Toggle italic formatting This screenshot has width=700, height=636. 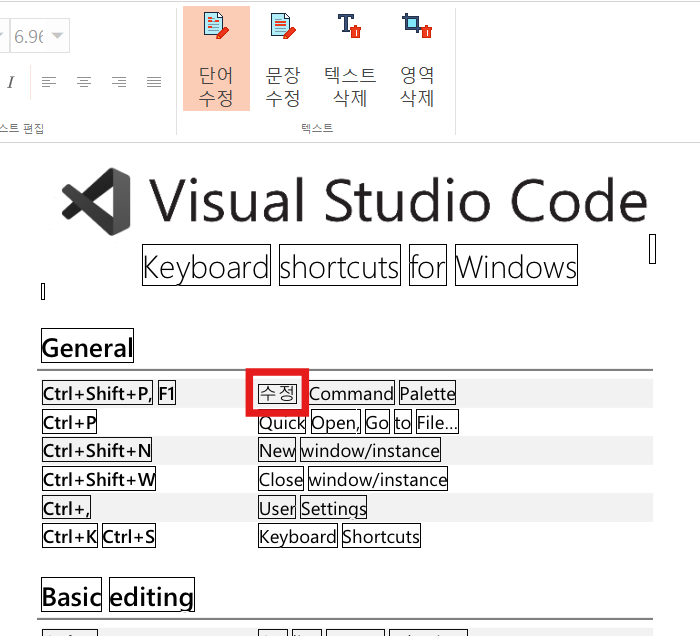pyautogui.click(x=11, y=82)
